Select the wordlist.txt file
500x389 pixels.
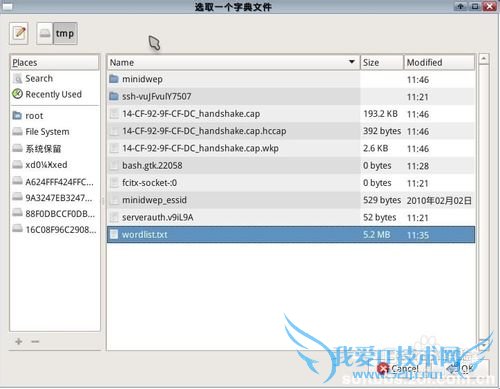(291, 235)
